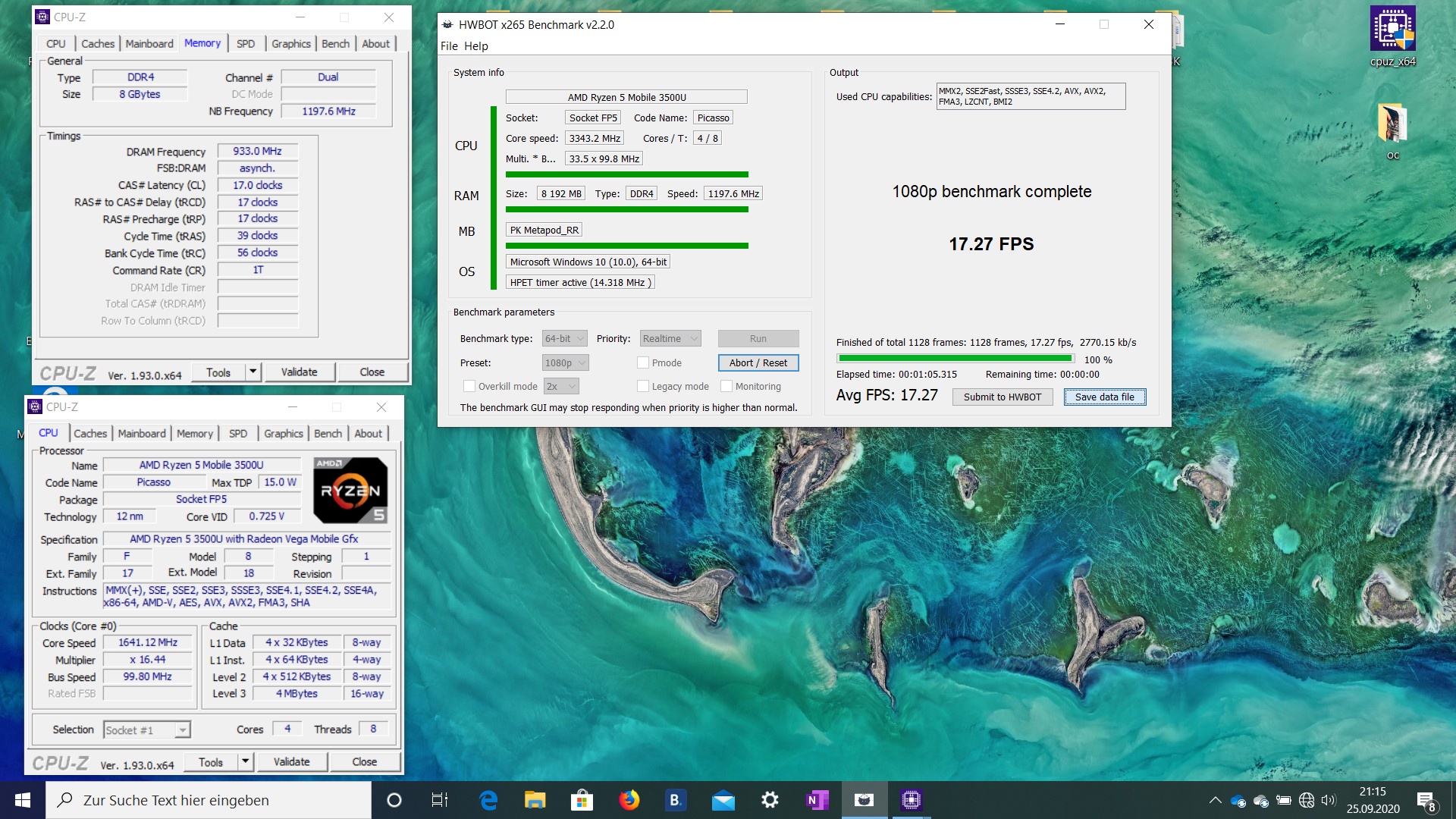The image size is (1456, 819).
Task: Switch to Bench tab in upper CPU-Z
Action: pos(336,44)
